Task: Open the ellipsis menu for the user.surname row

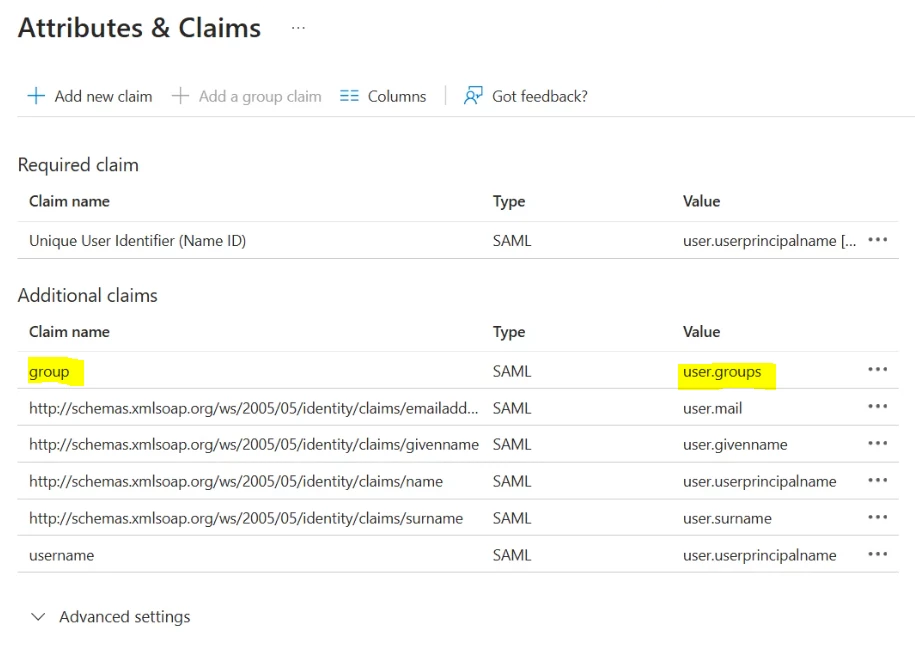Action: pyautogui.click(x=878, y=517)
